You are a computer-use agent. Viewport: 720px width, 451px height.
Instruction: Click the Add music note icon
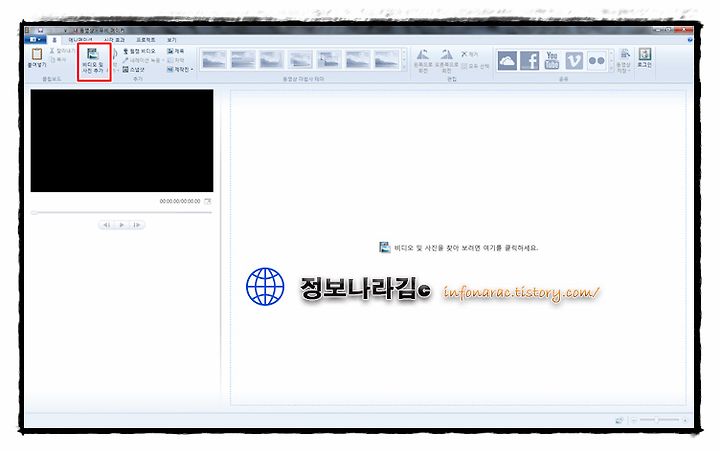coord(115,54)
